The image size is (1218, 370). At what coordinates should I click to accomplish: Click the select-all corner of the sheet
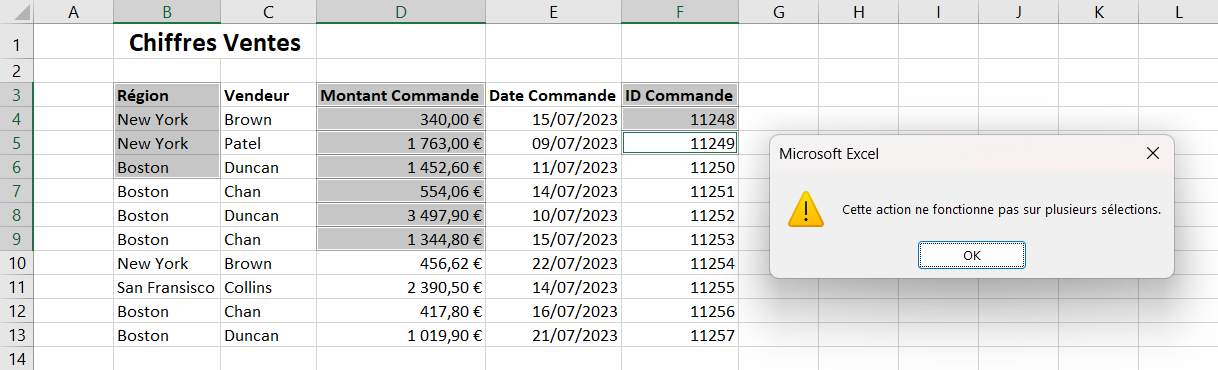click(17, 12)
